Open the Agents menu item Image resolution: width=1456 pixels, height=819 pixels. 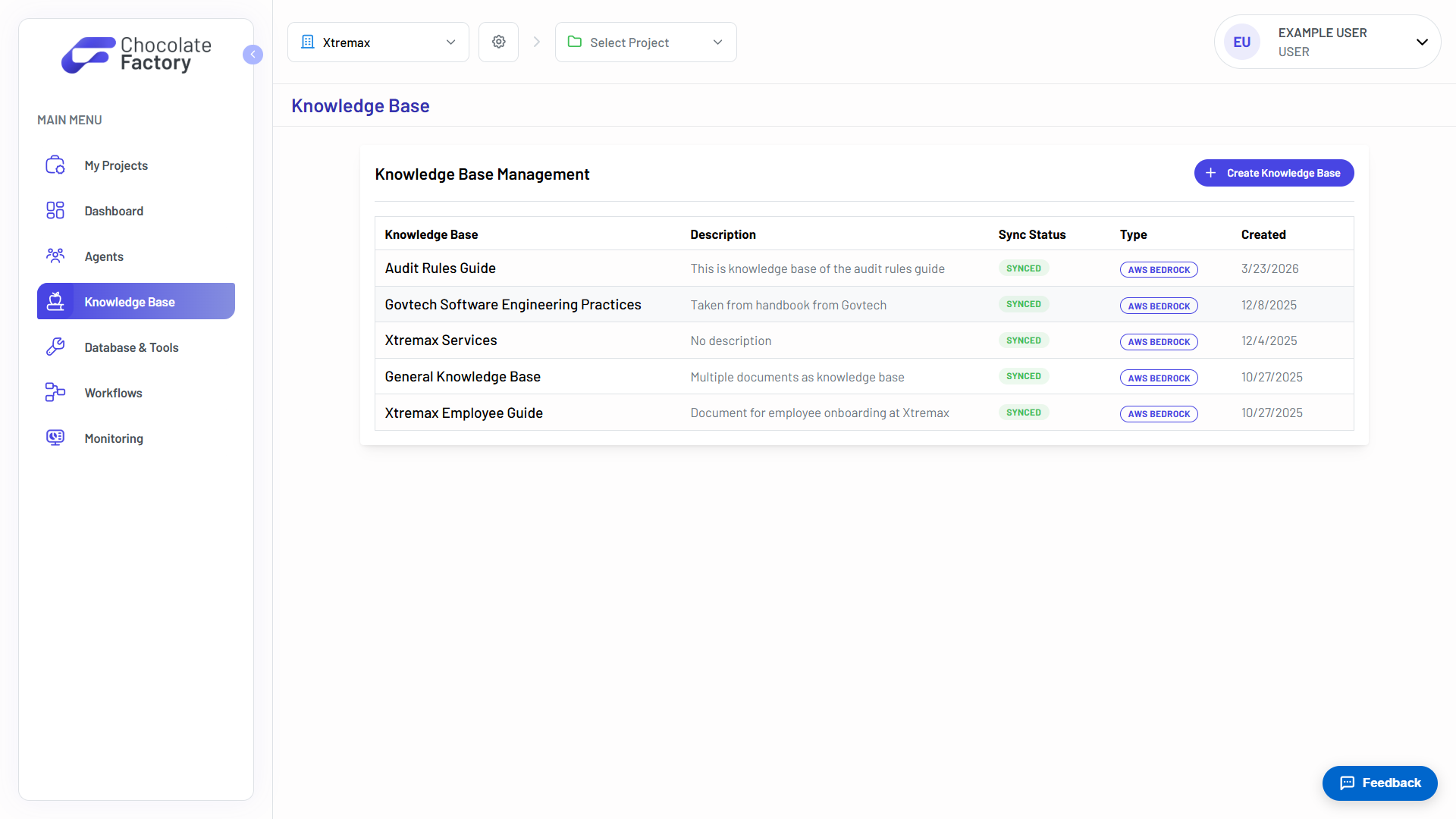[x=136, y=256]
